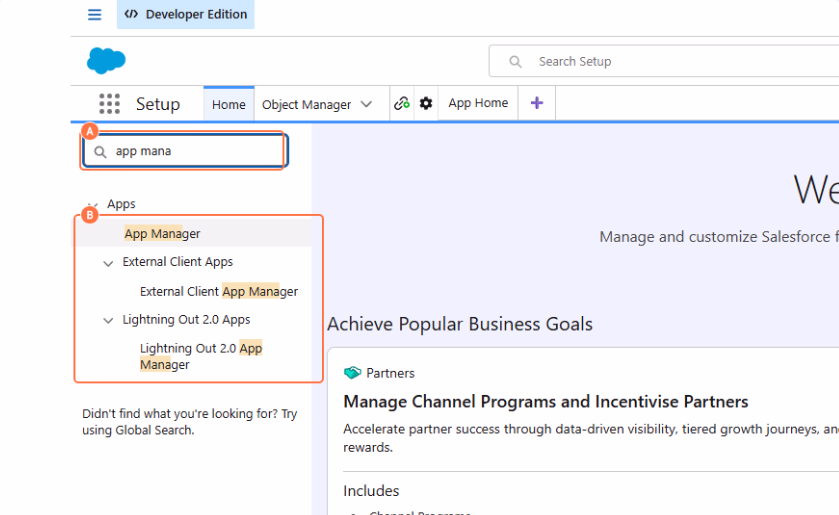Click the Quick Find magnifier icon

[x=100, y=152]
